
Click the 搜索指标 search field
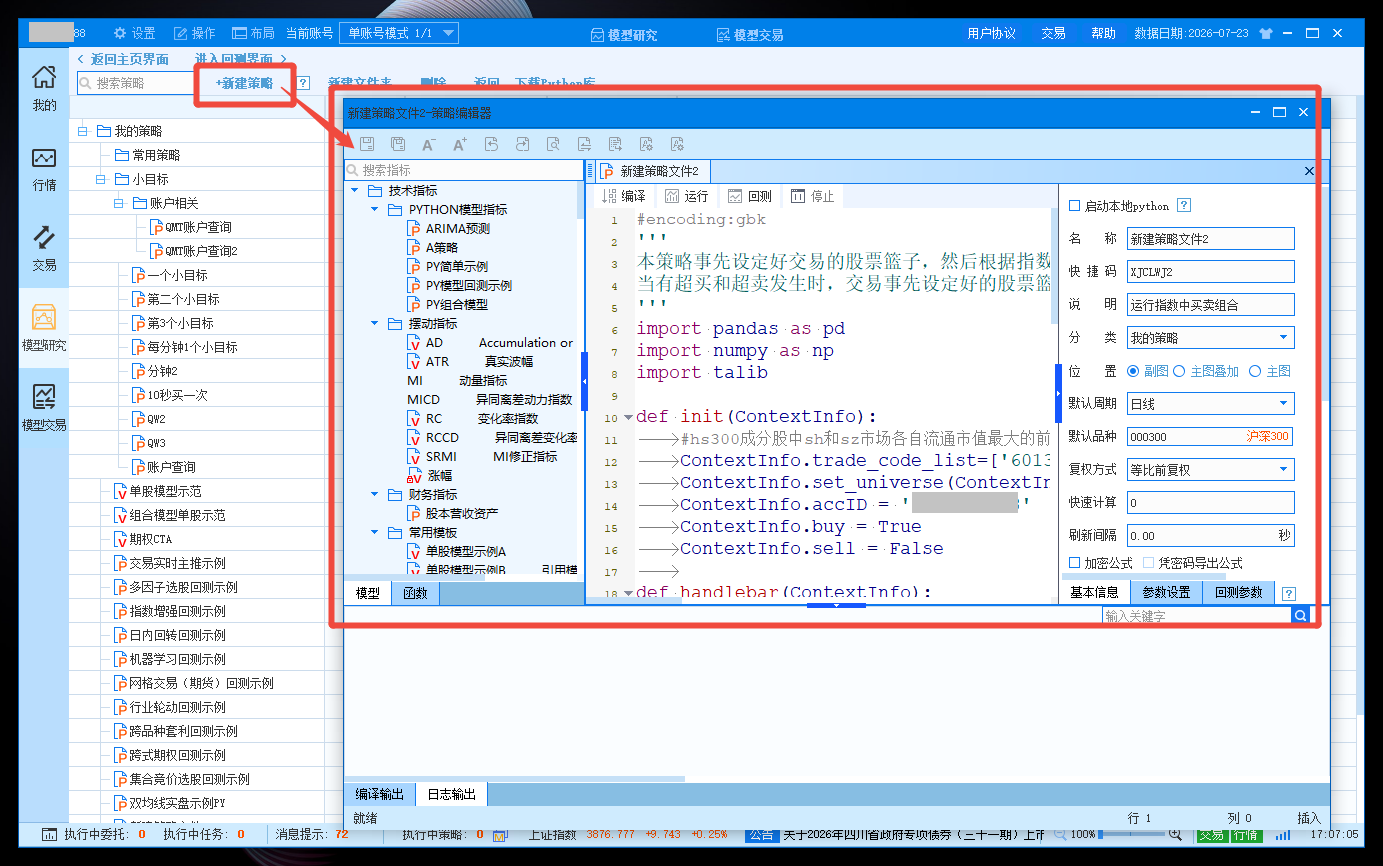(x=464, y=170)
